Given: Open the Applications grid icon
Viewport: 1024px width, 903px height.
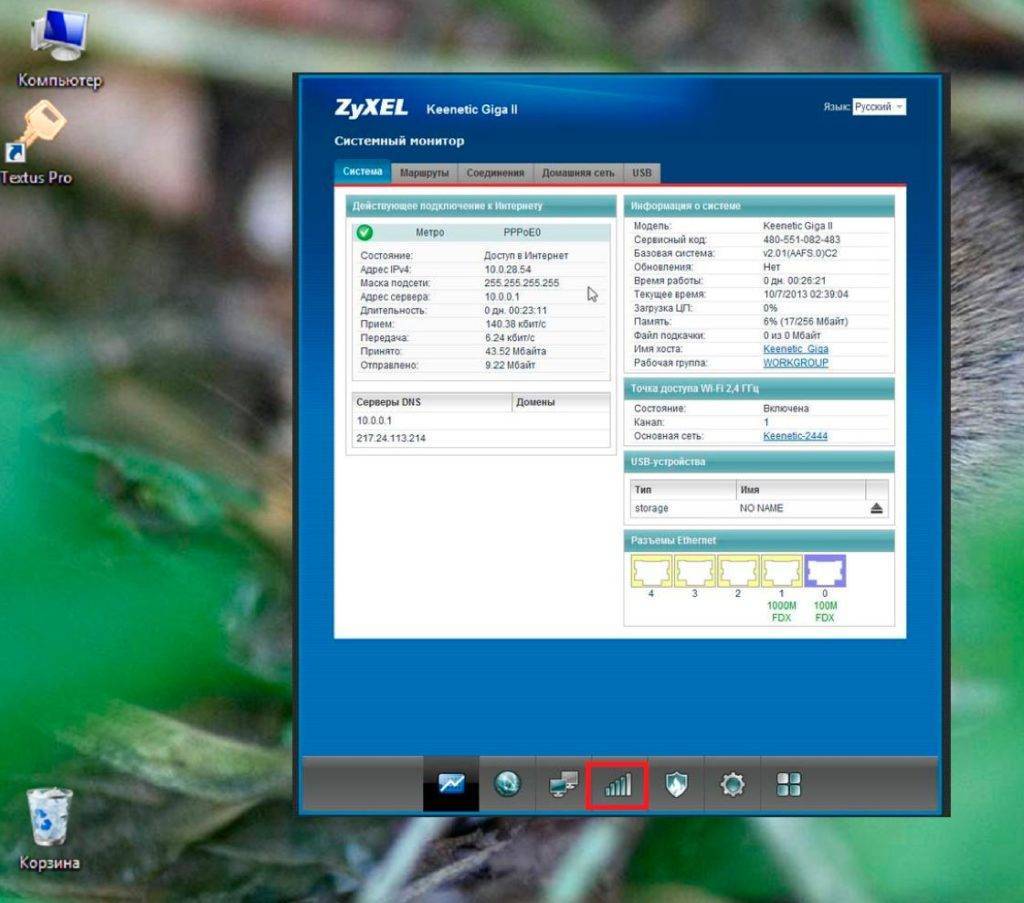Looking at the screenshot, I should pyautogui.click(x=788, y=785).
